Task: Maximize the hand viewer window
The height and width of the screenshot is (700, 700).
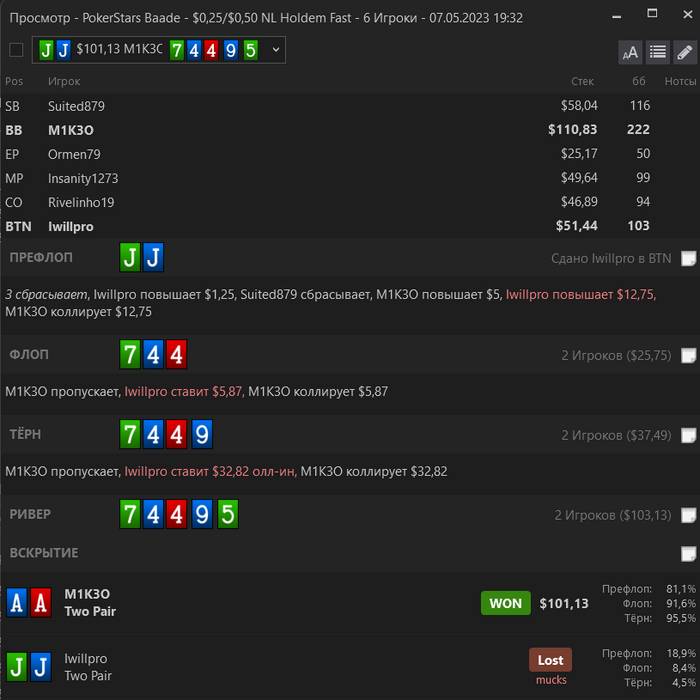Action: [652, 14]
